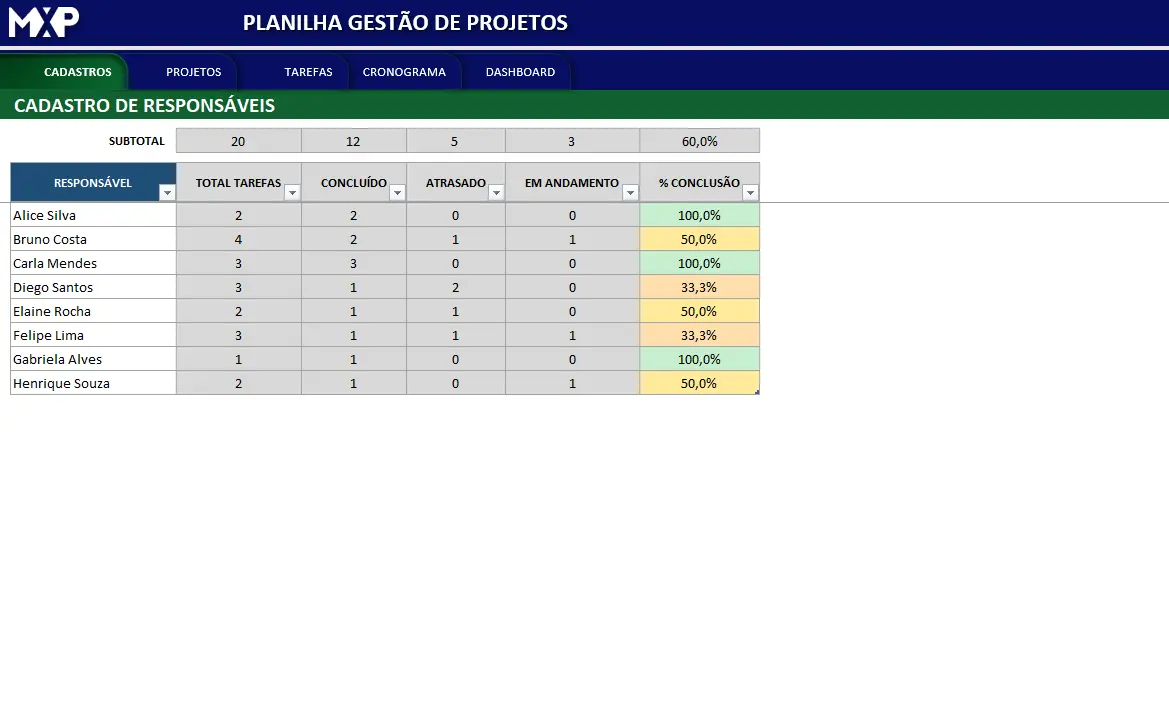1169x701 pixels.
Task: Select the subtotal 60,0% cell
Action: click(699, 141)
